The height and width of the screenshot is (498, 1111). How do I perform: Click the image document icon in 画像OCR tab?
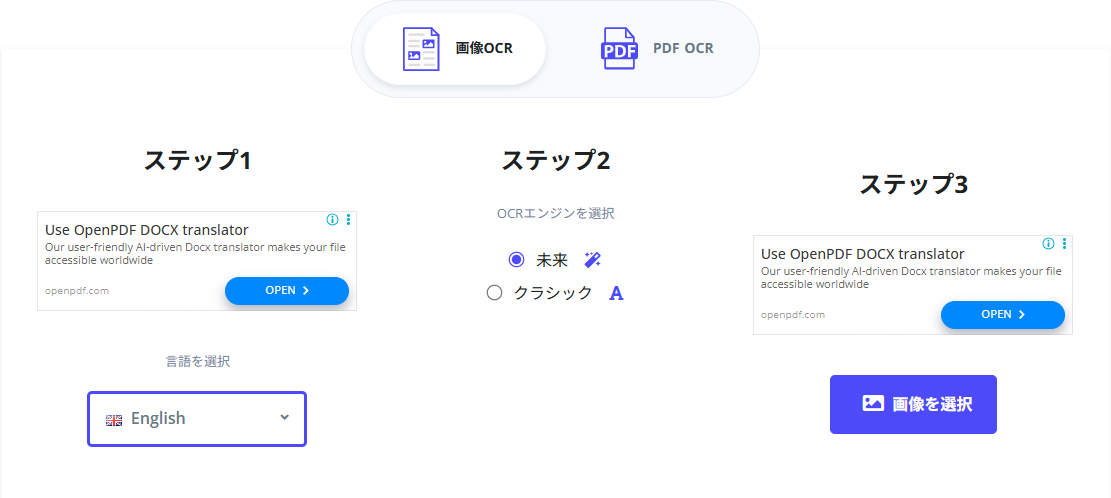click(421, 49)
